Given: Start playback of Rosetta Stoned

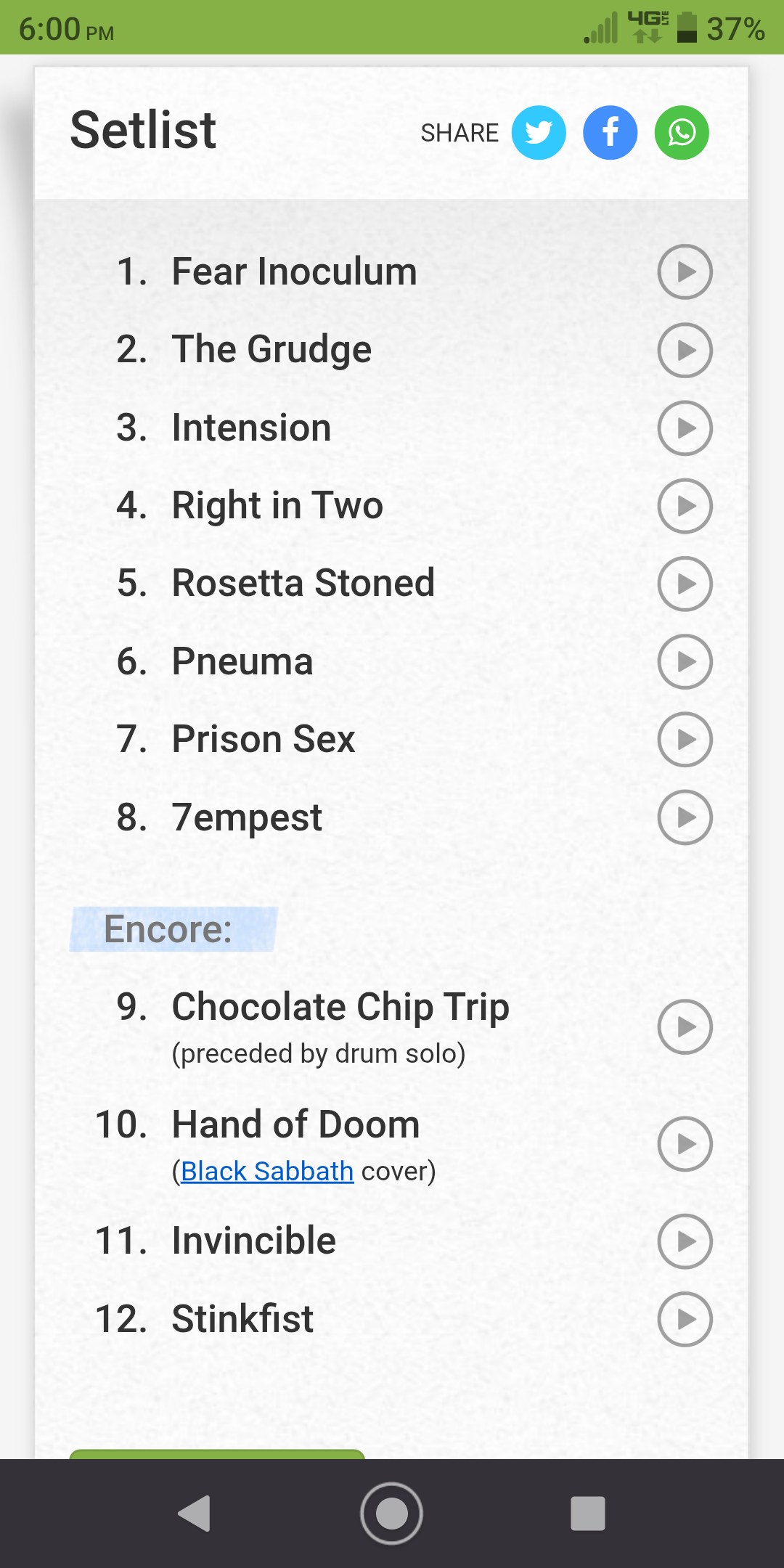Looking at the screenshot, I should pos(685,584).
